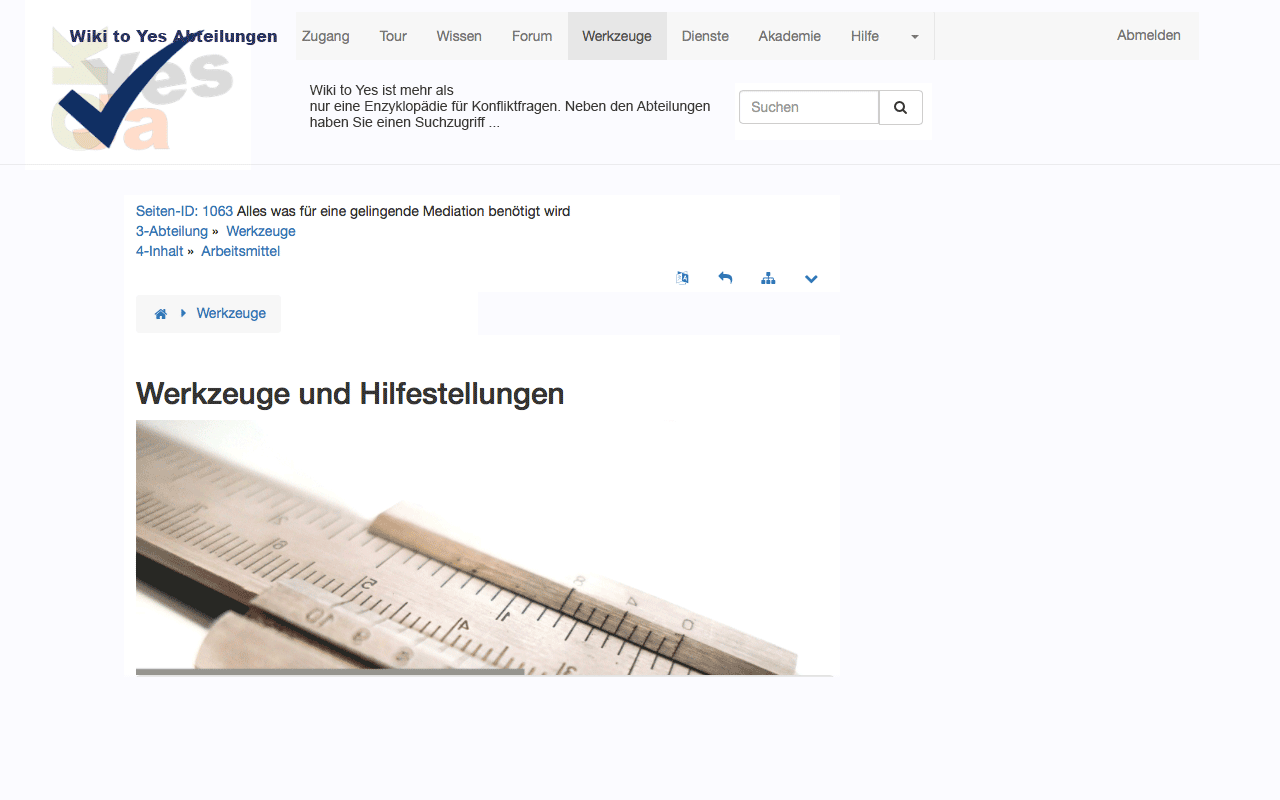1280x800 pixels.
Task: Click the back reply arrow icon
Action: coord(725,278)
